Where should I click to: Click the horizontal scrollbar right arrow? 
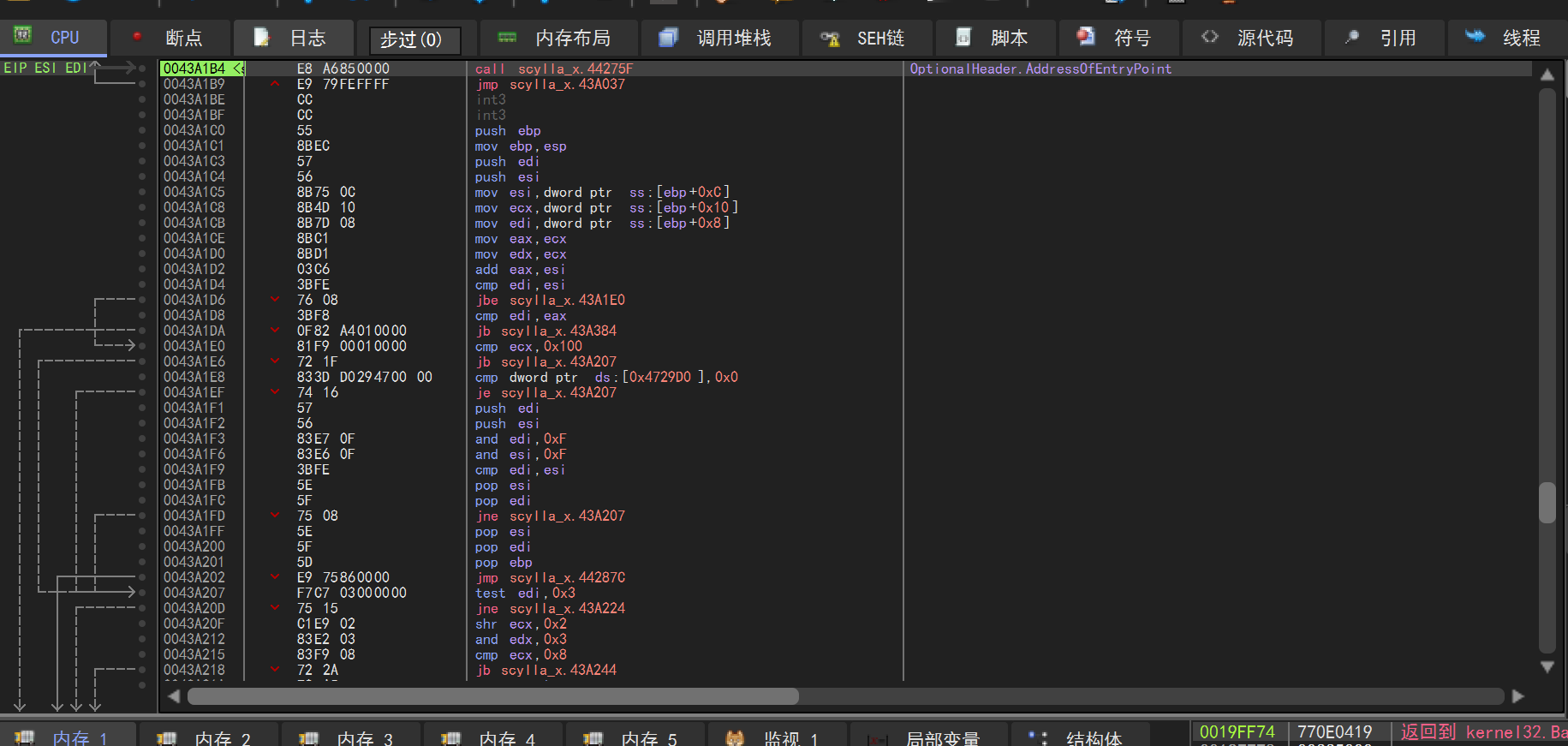[x=1518, y=696]
